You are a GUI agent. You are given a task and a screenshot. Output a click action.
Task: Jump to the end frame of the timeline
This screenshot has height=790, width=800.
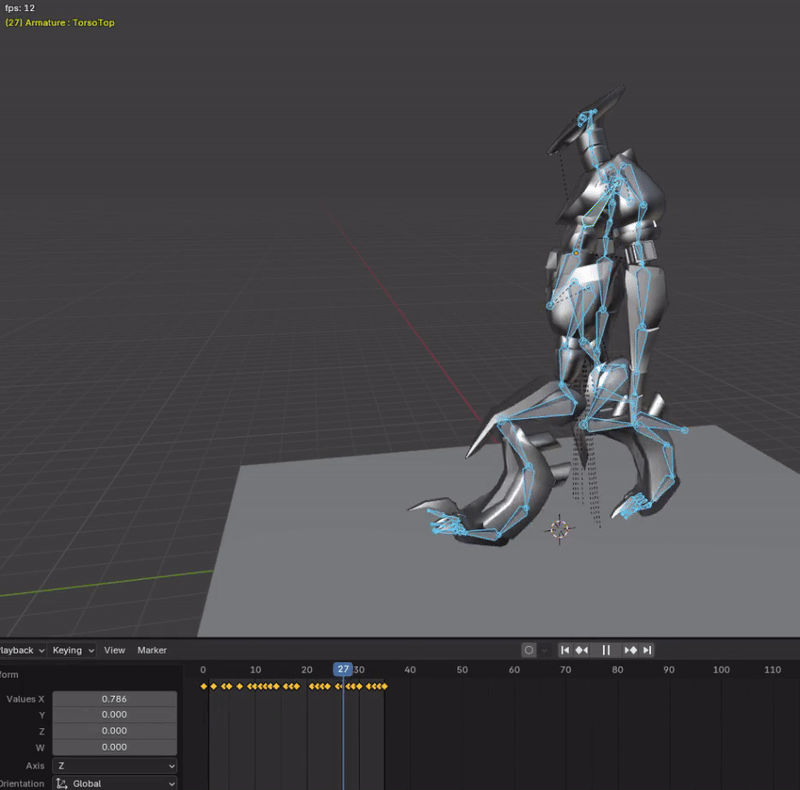[x=647, y=650]
